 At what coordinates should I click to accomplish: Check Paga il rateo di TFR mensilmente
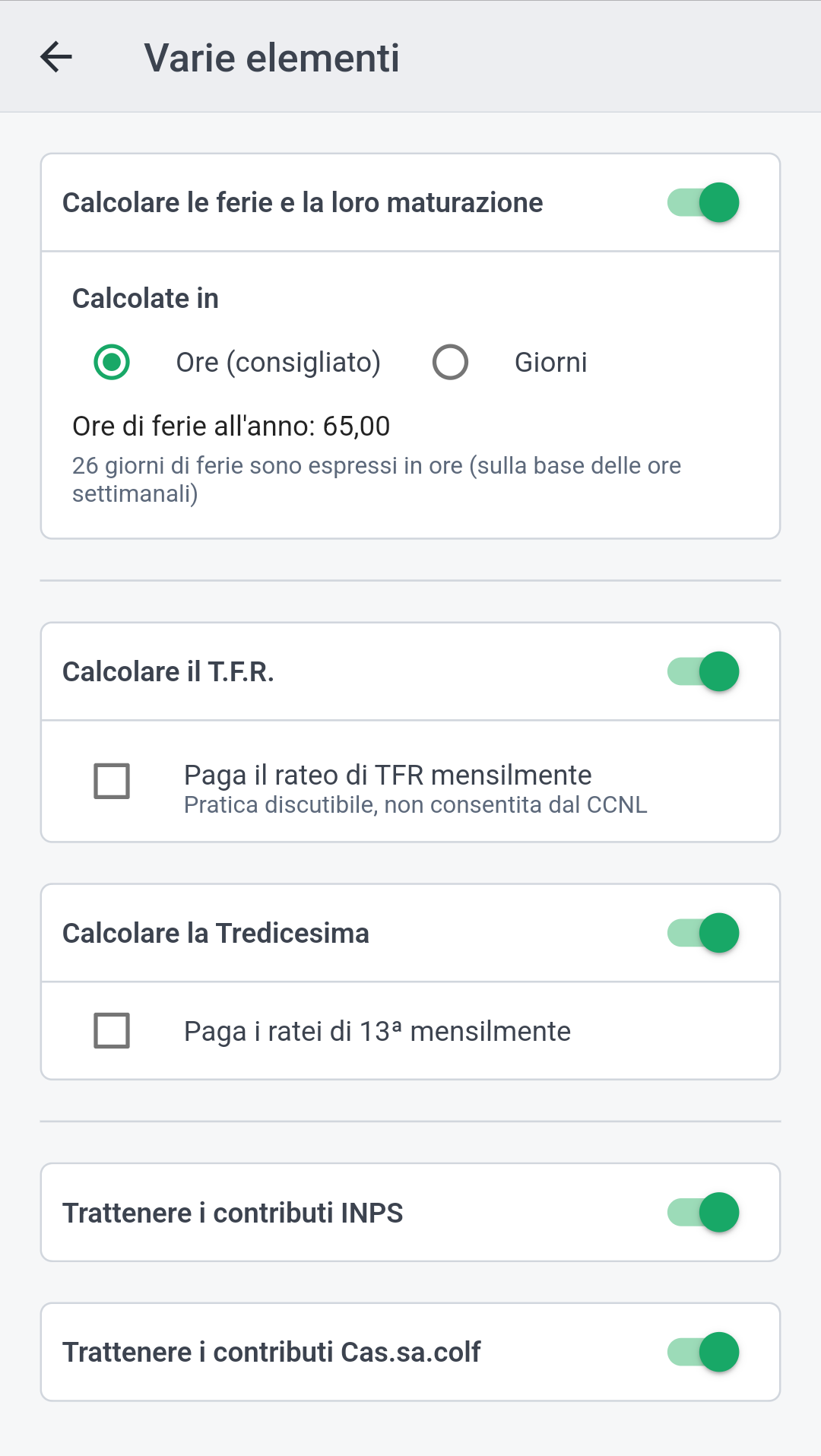tap(112, 781)
